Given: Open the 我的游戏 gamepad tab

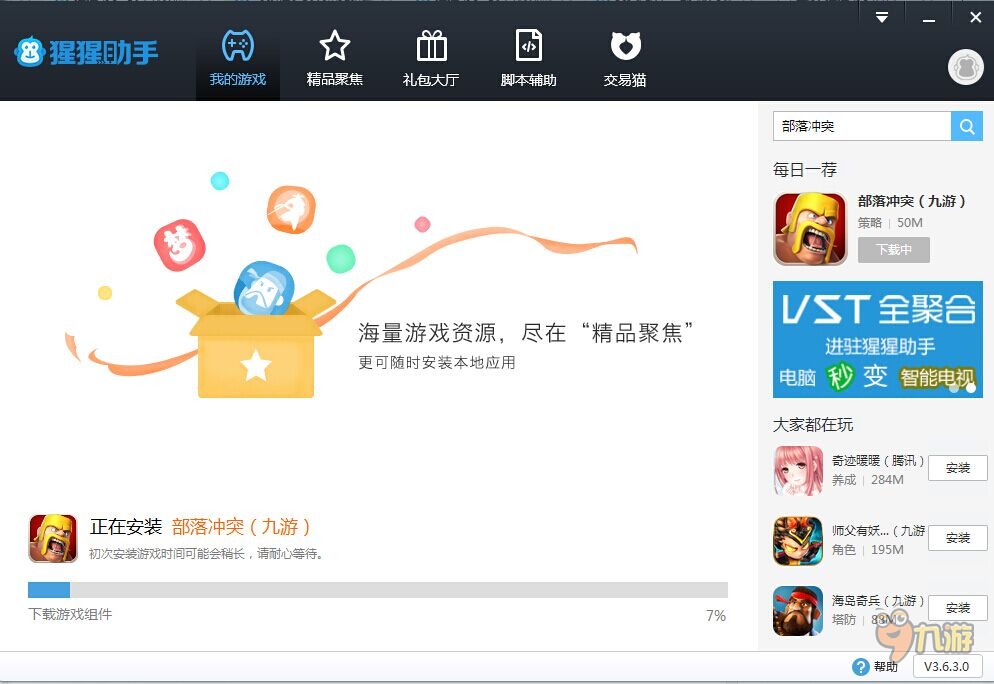Looking at the screenshot, I should pos(237,58).
